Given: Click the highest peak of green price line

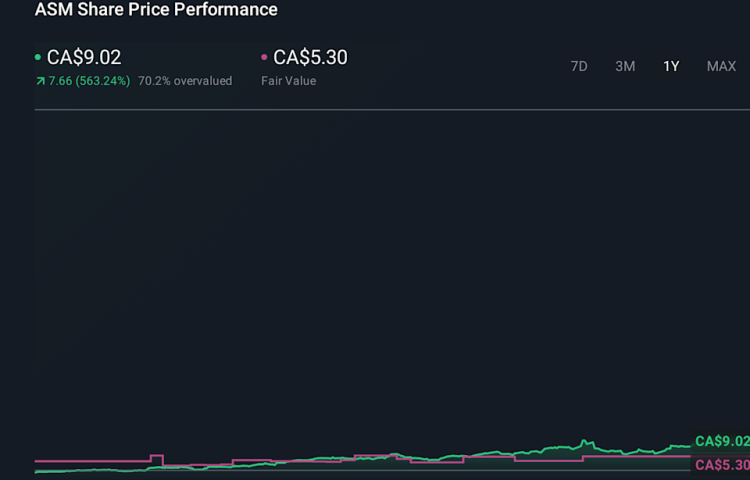Looking at the screenshot, I should click(583, 440).
